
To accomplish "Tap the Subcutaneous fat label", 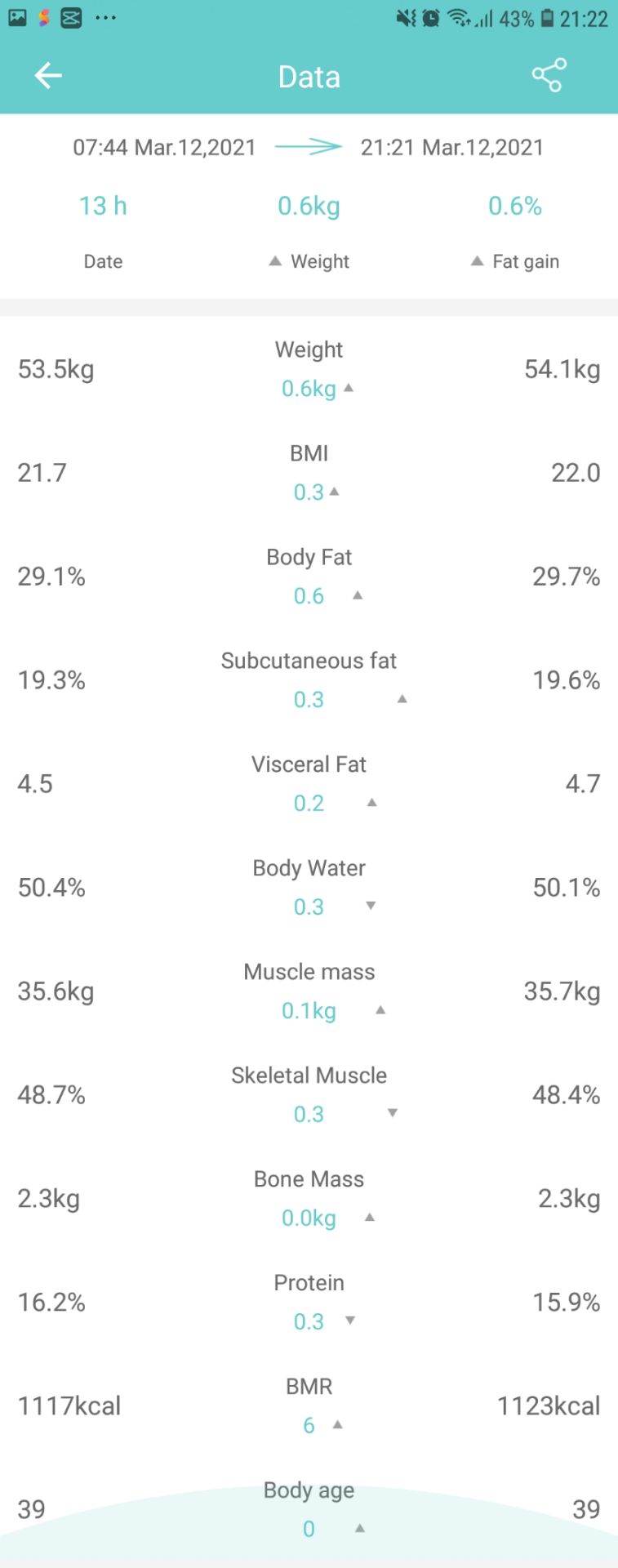I will point(309,661).
